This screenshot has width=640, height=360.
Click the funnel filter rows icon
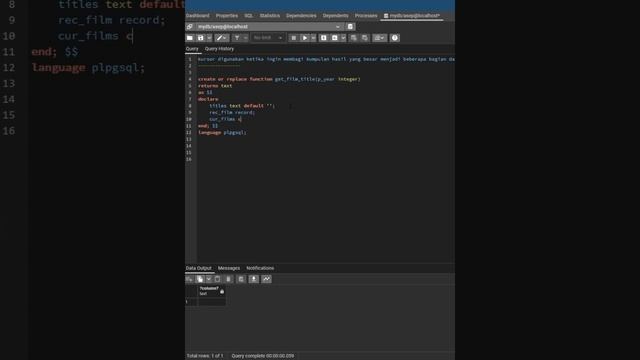pyautogui.click(x=237, y=38)
